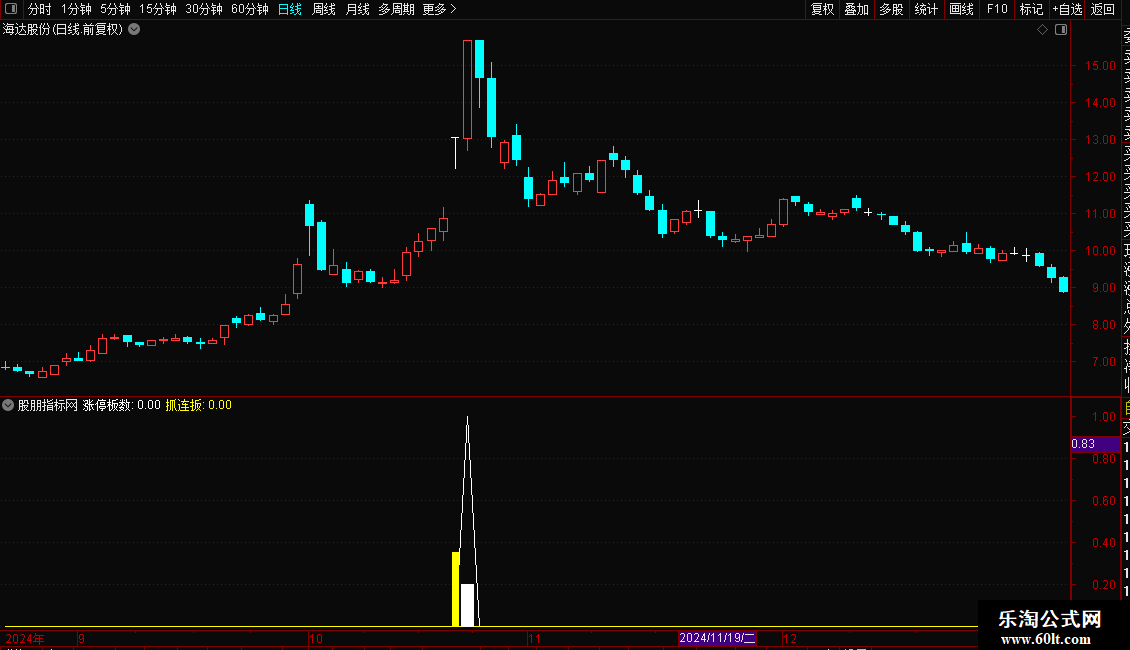Select the 60分钟 timeframe
Screen dimensions: 1130x650
coord(250,9)
